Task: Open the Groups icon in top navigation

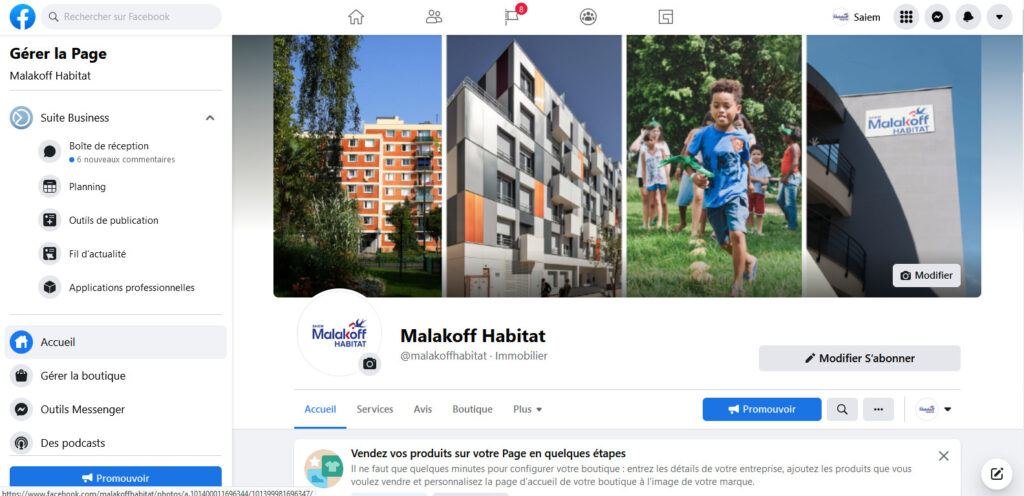Action: tap(588, 17)
